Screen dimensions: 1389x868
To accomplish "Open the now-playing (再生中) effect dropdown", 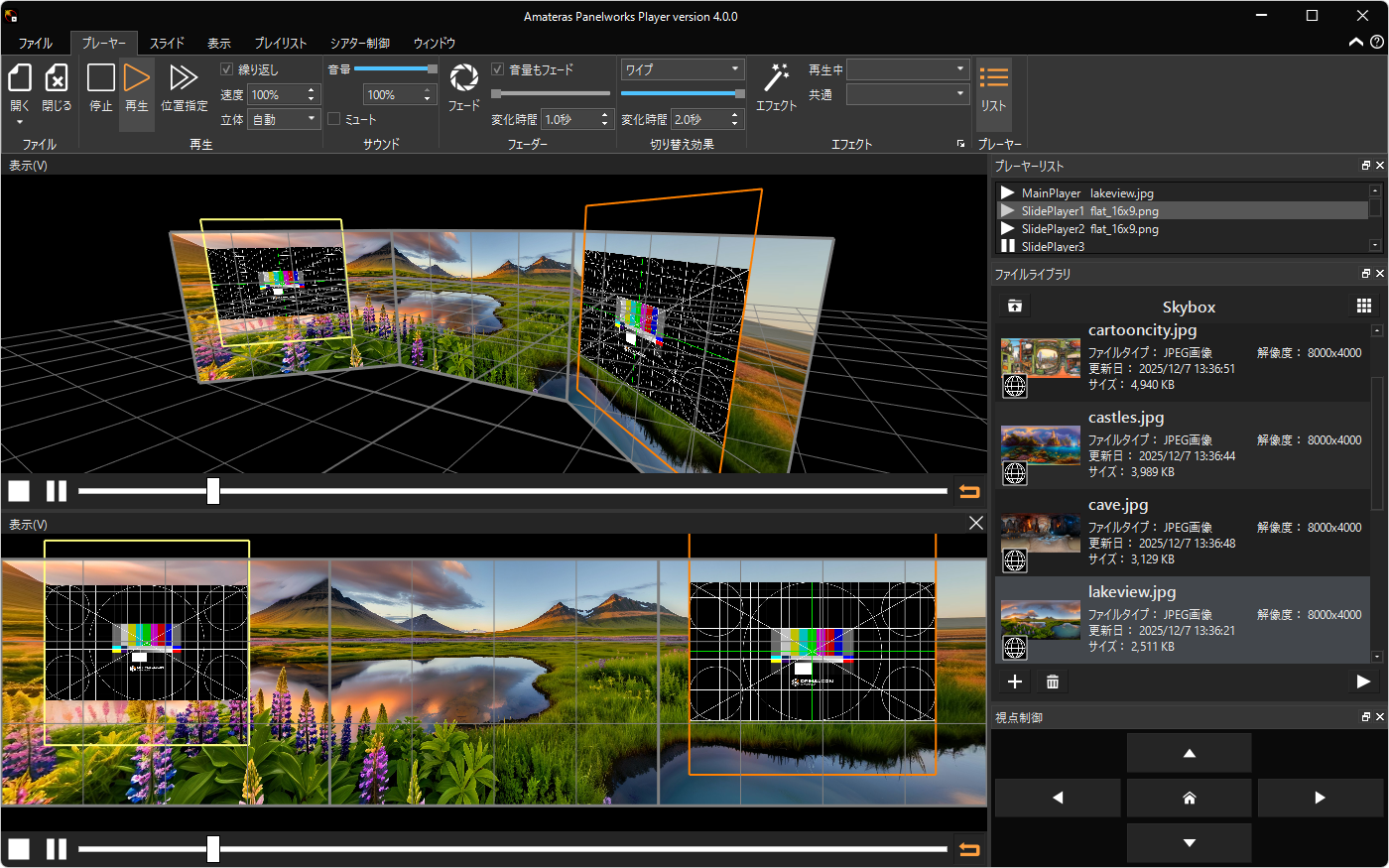I will tap(908, 69).
